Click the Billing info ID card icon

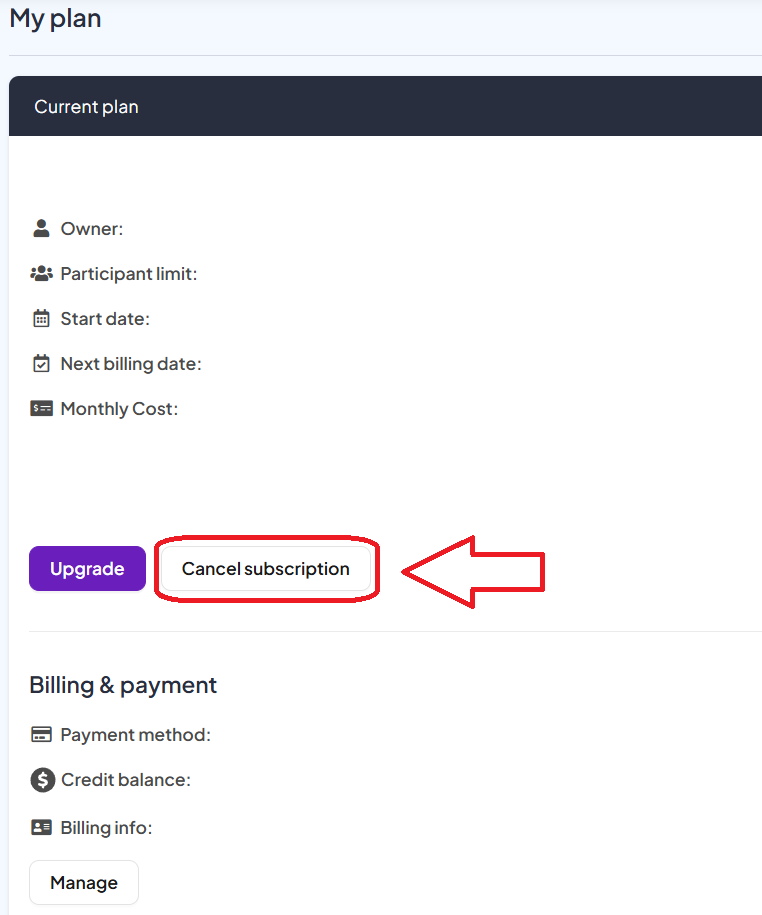point(41,828)
